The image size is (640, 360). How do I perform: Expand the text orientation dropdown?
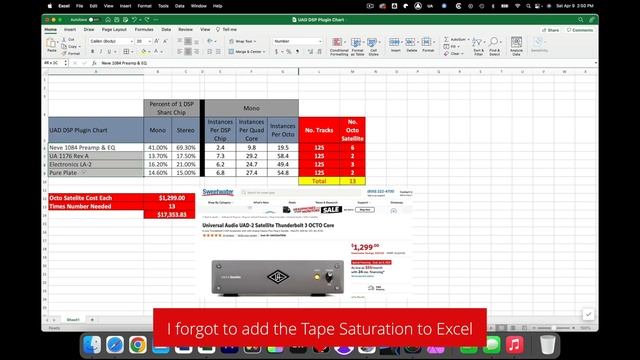coord(216,41)
